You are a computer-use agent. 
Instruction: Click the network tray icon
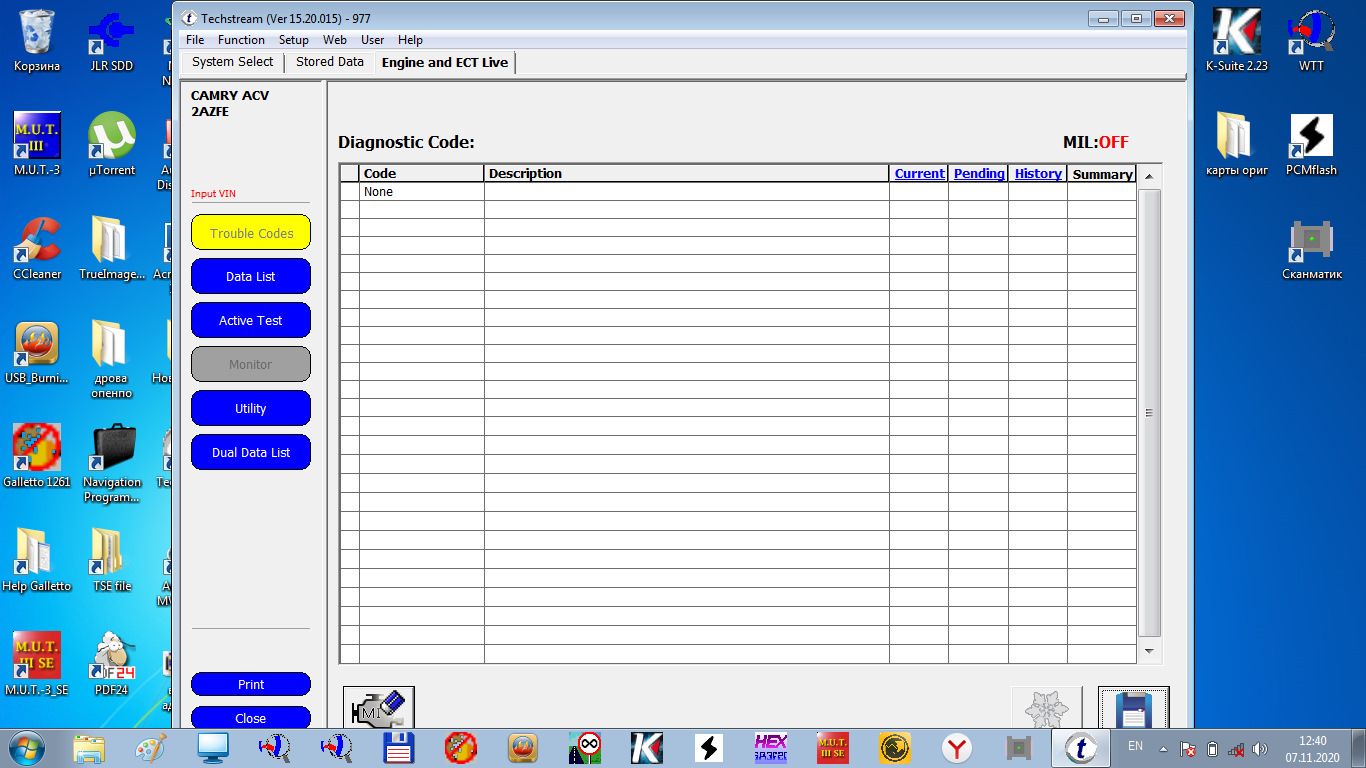point(1236,748)
